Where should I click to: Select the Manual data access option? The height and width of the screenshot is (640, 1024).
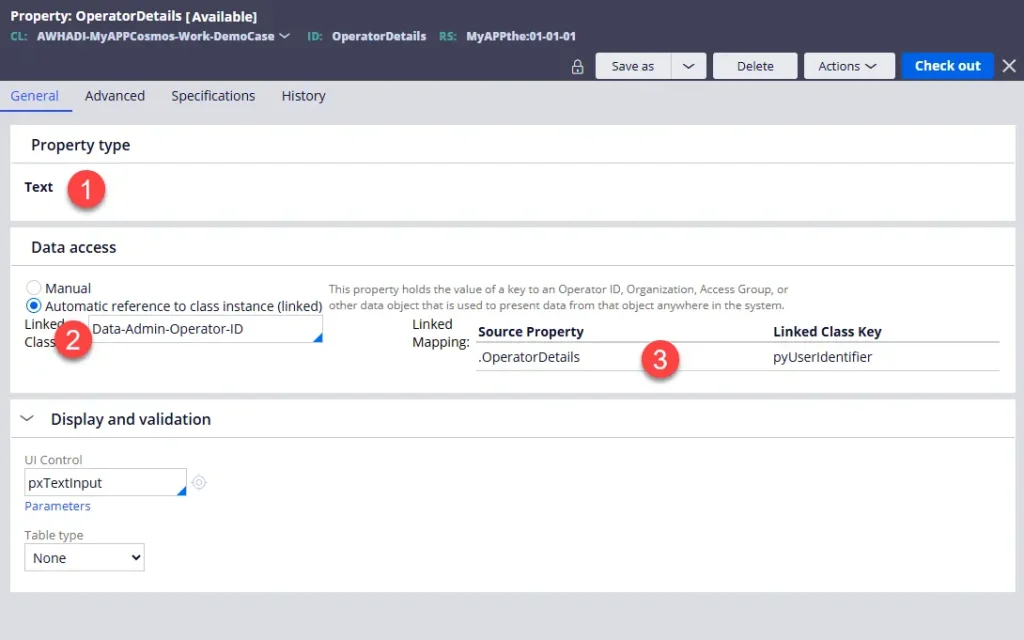pos(33,287)
